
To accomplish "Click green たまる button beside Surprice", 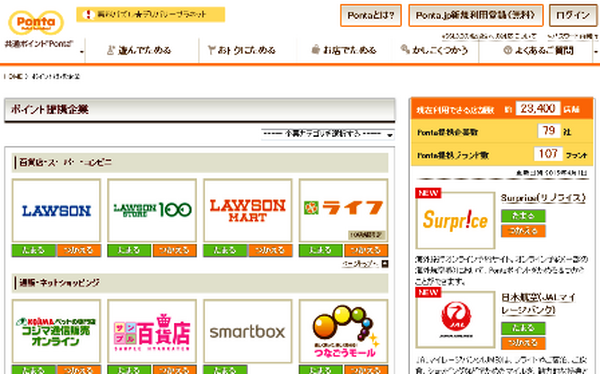I will pyautogui.click(x=523, y=216).
